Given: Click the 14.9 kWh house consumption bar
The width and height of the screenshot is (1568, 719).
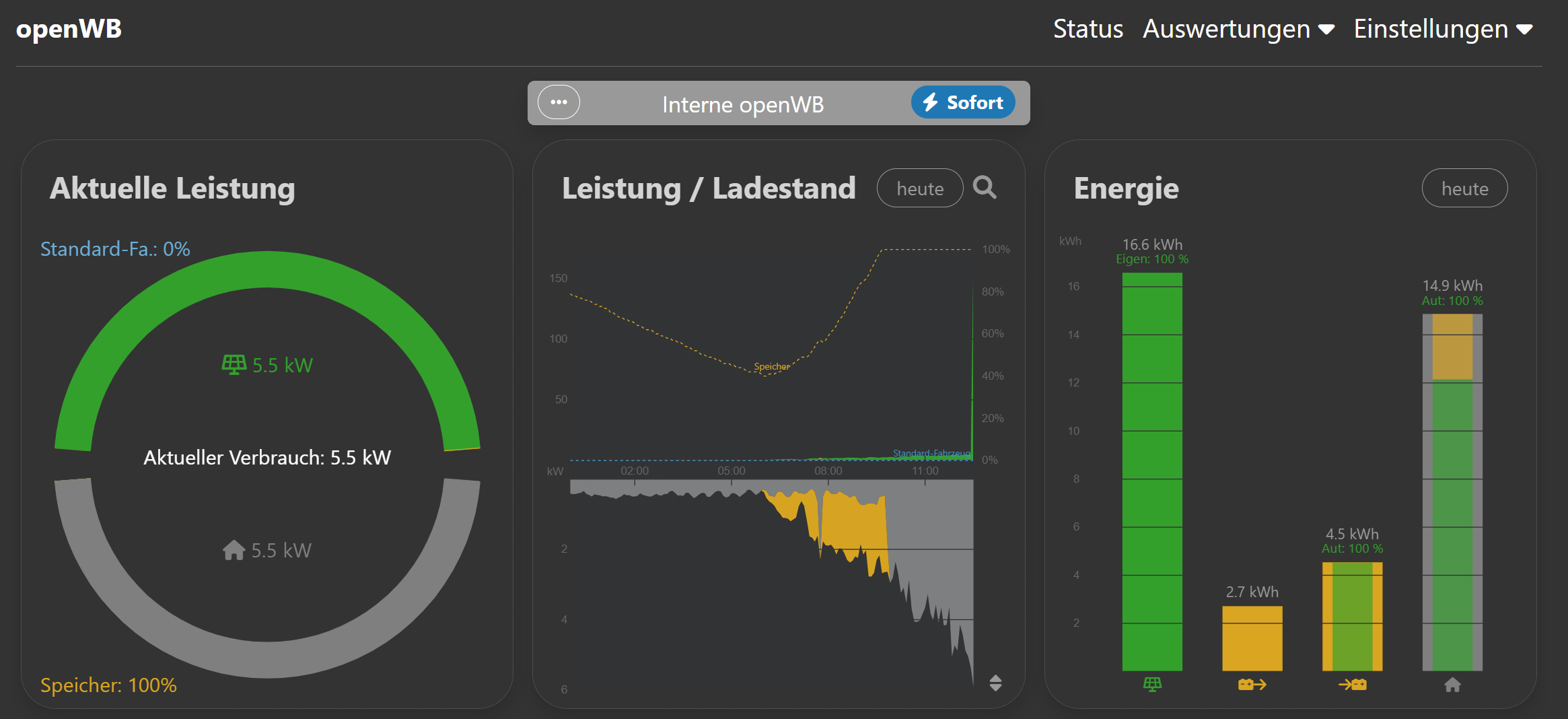Looking at the screenshot, I should click(x=1453, y=492).
